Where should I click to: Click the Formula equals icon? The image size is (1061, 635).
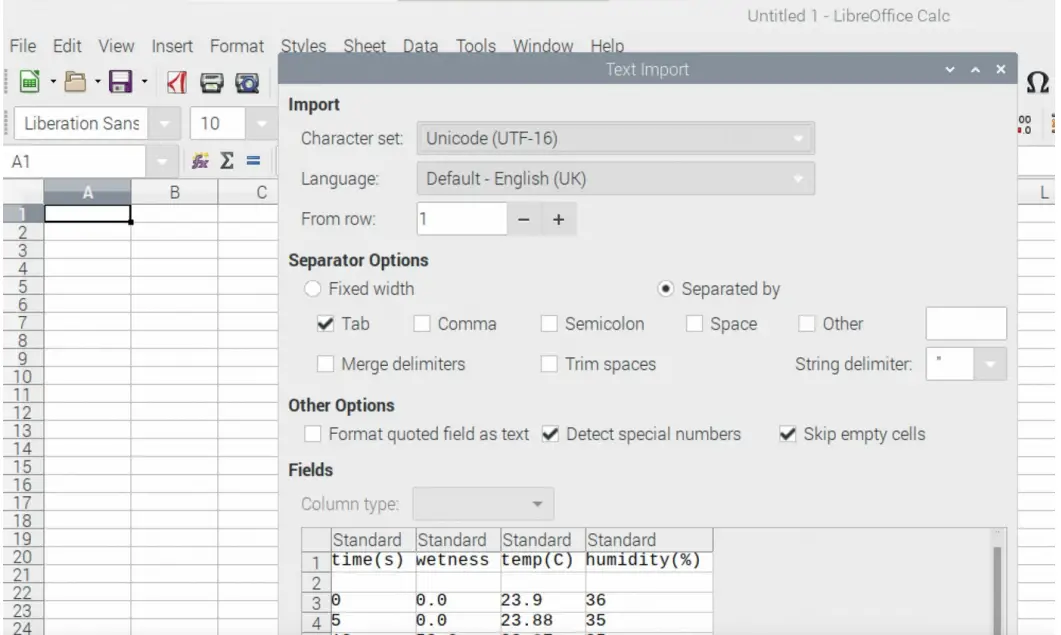[x=253, y=161]
